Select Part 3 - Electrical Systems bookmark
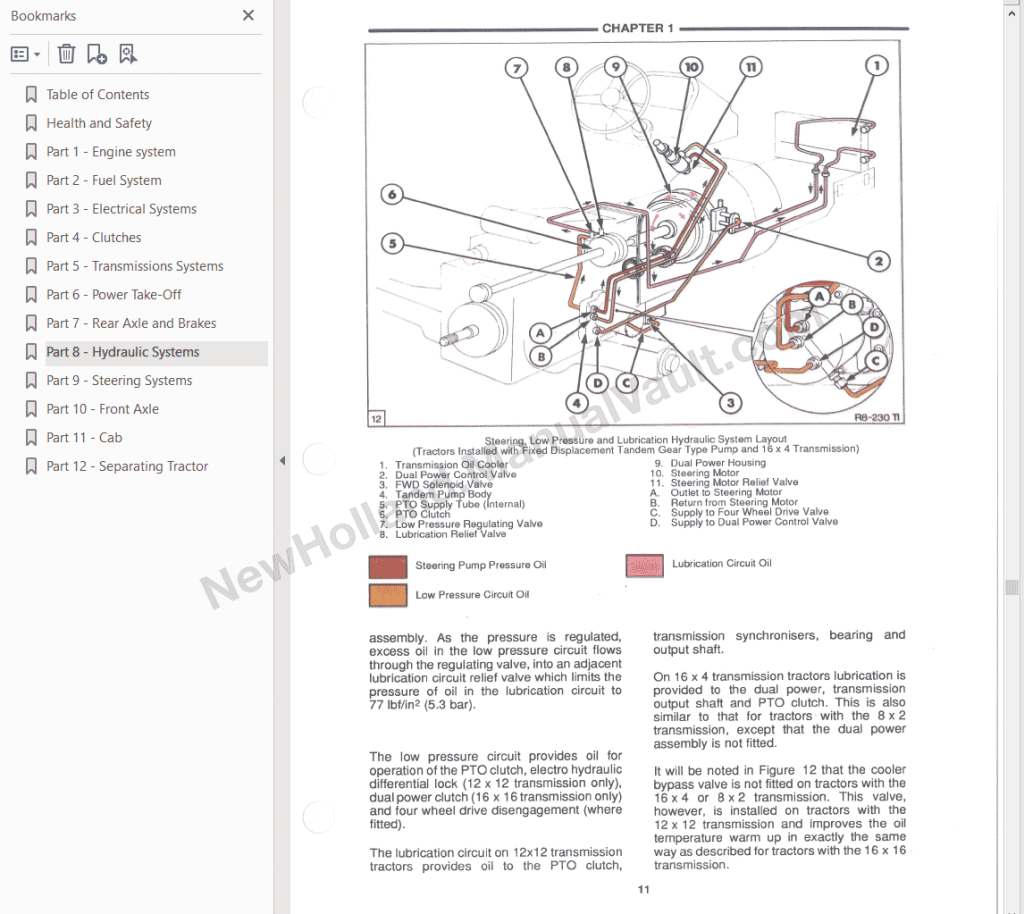Image resolution: width=1024 pixels, height=914 pixels. coord(121,209)
